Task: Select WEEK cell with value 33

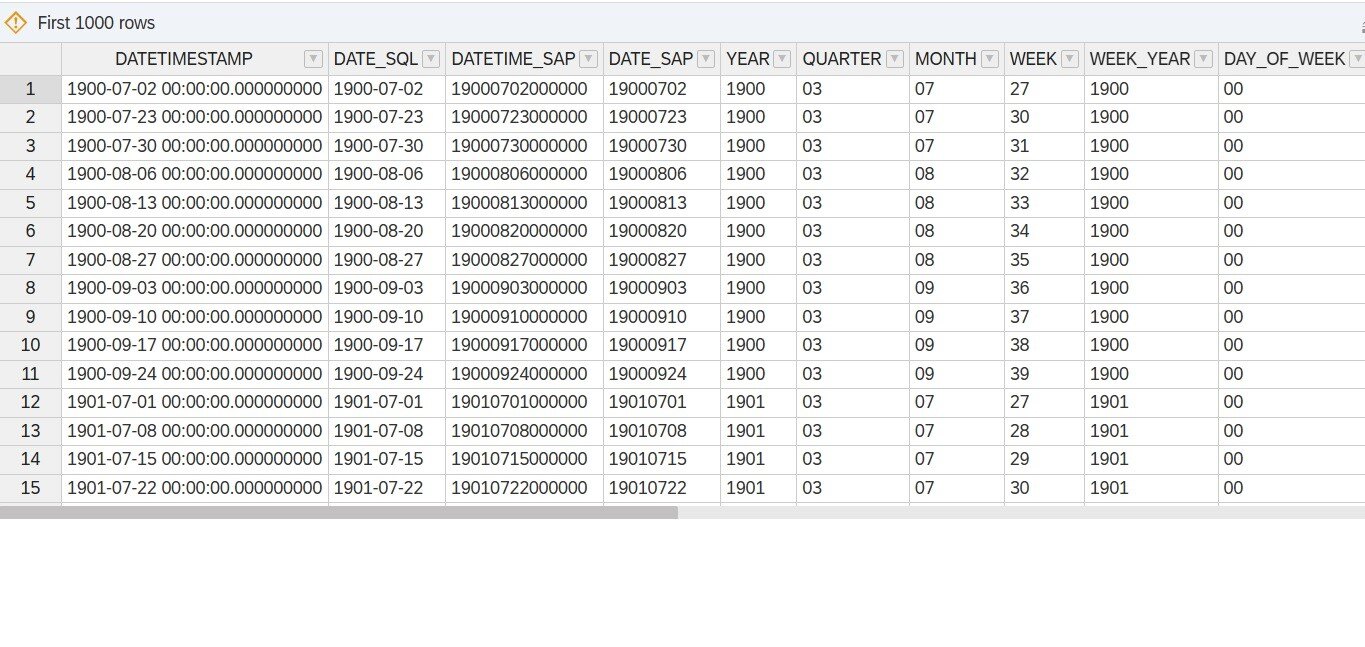Action: (x=1044, y=203)
